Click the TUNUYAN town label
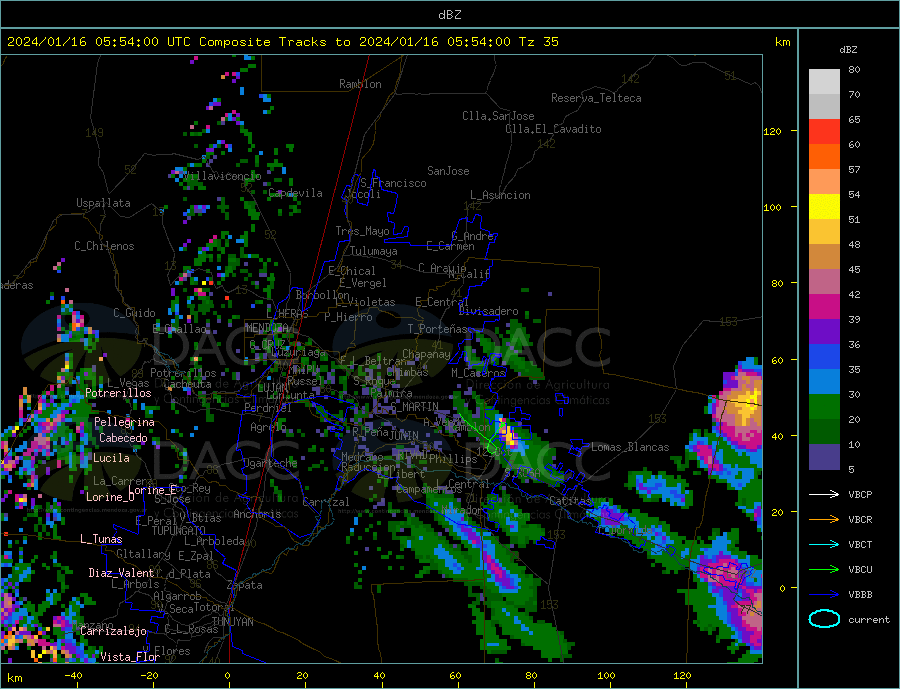The height and width of the screenshot is (689, 900). pyautogui.click(x=232, y=622)
